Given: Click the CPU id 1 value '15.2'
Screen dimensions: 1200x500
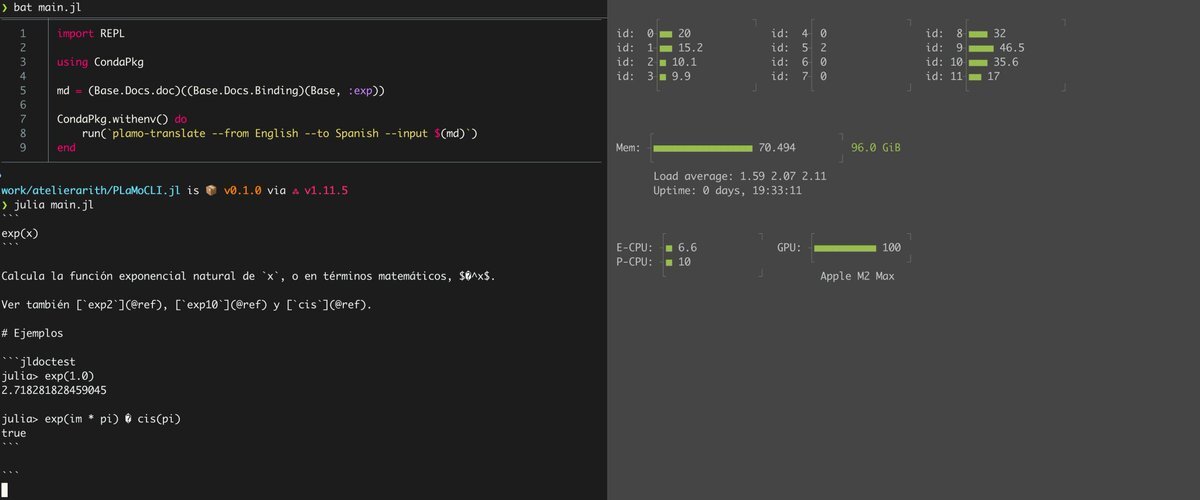Looking at the screenshot, I should [690, 47].
